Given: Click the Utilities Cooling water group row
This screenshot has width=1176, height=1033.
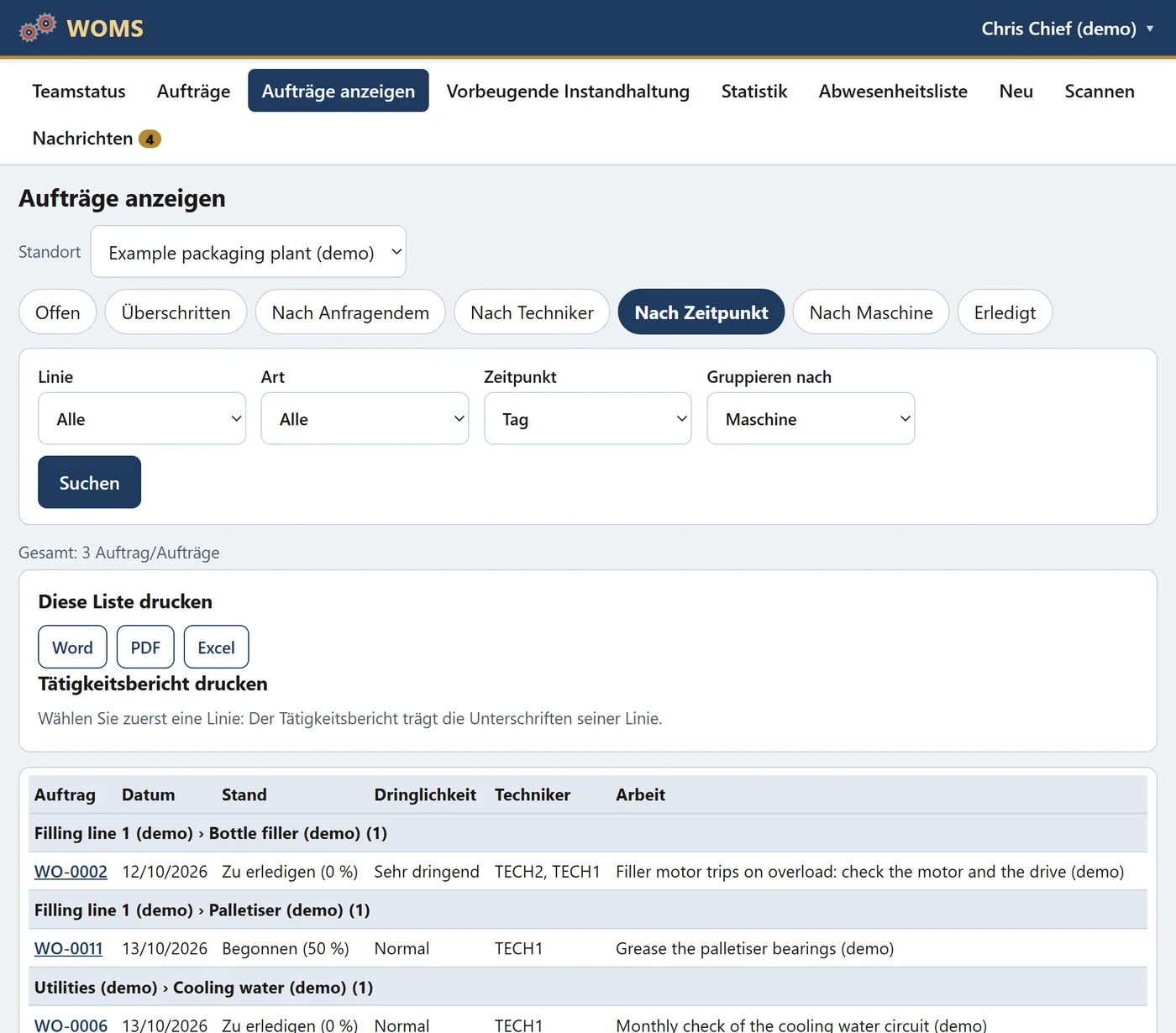Looking at the screenshot, I should pos(588,988).
